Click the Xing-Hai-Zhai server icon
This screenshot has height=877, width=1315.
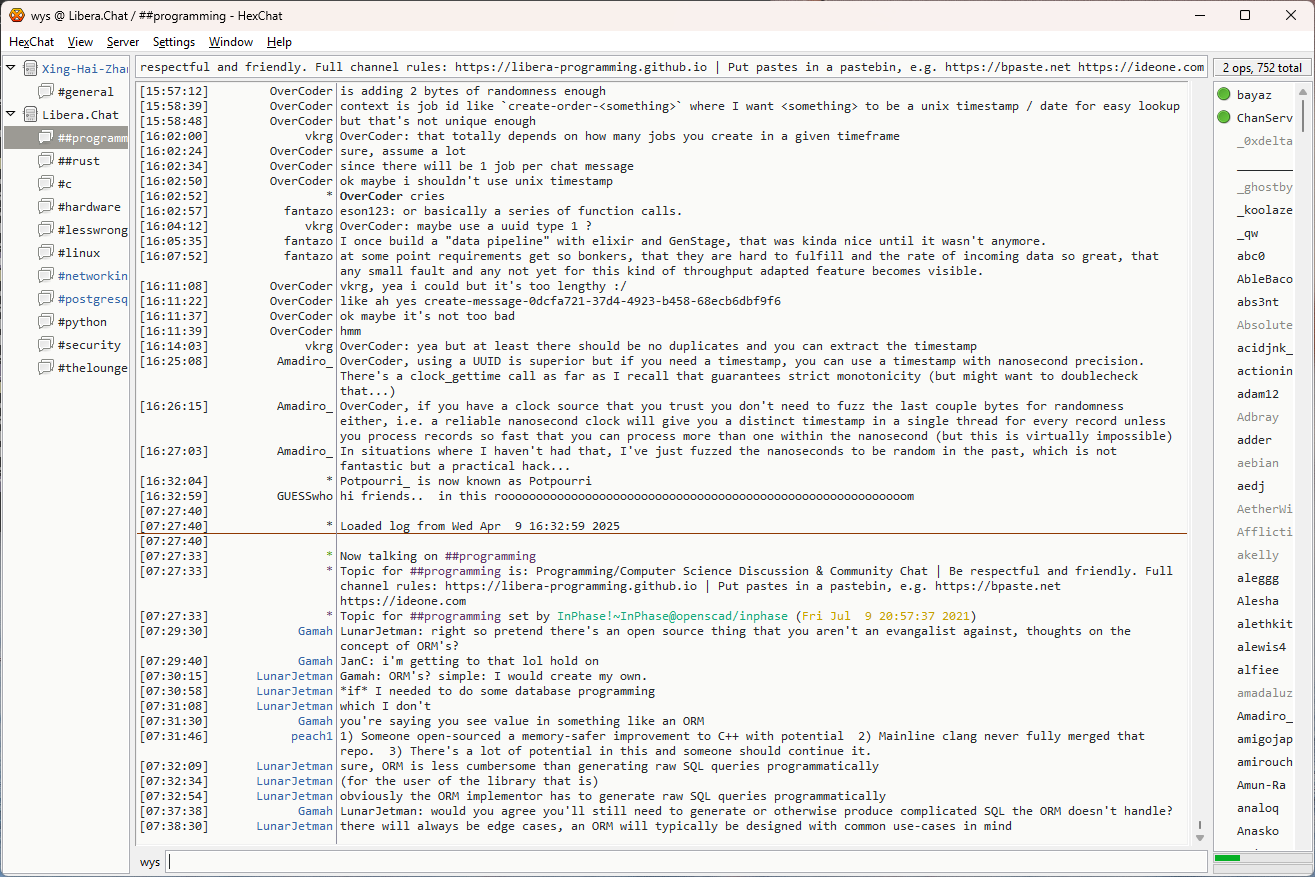[30, 69]
